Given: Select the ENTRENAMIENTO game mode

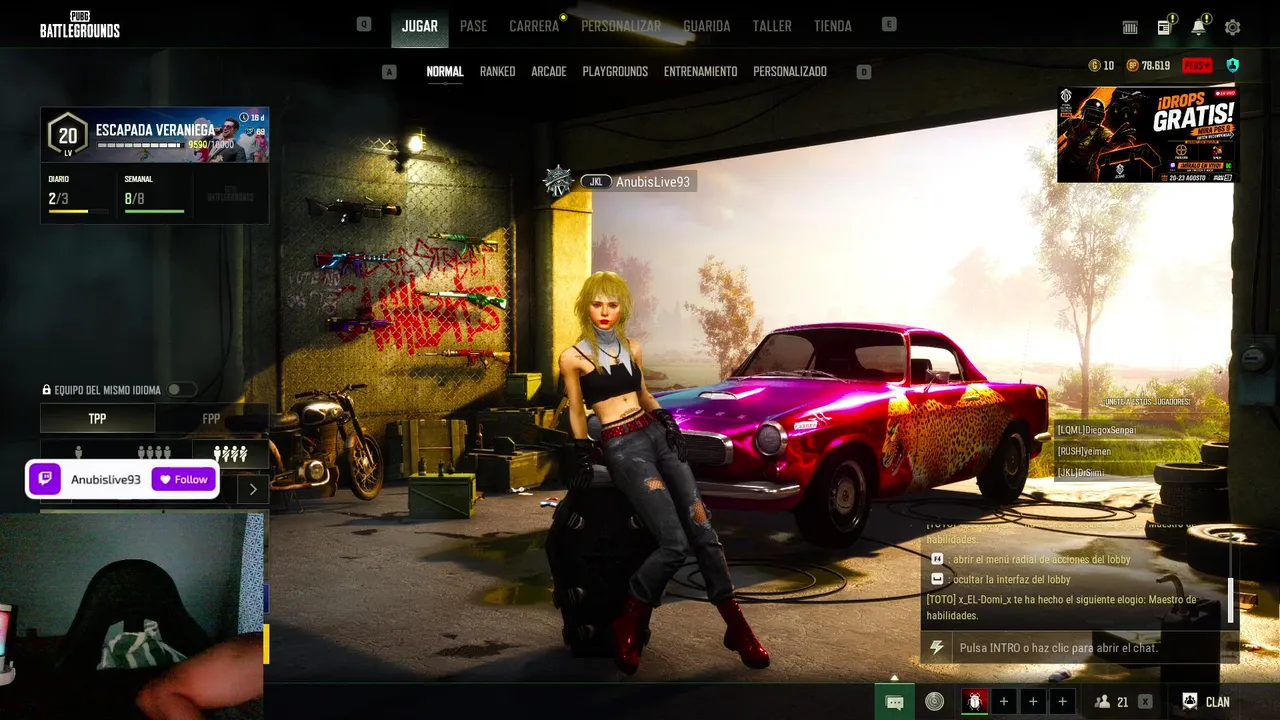Looking at the screenshot, I should click(701, 72).
